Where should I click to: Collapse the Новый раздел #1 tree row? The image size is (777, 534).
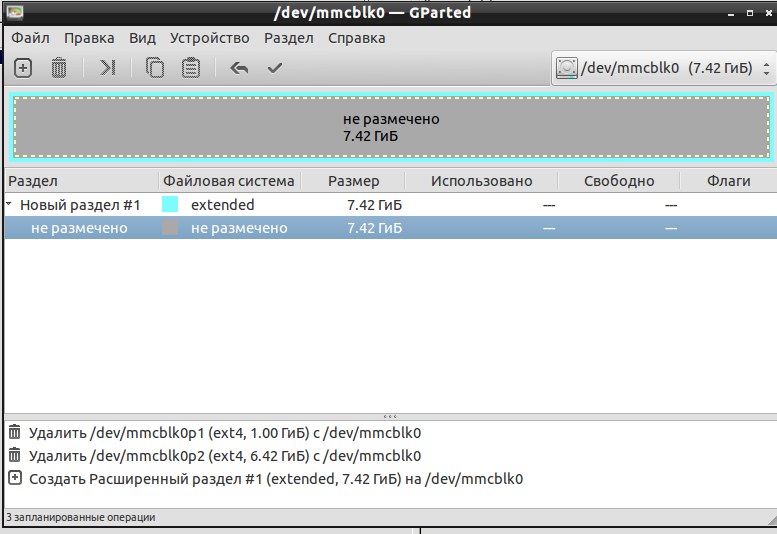(9, 204)
